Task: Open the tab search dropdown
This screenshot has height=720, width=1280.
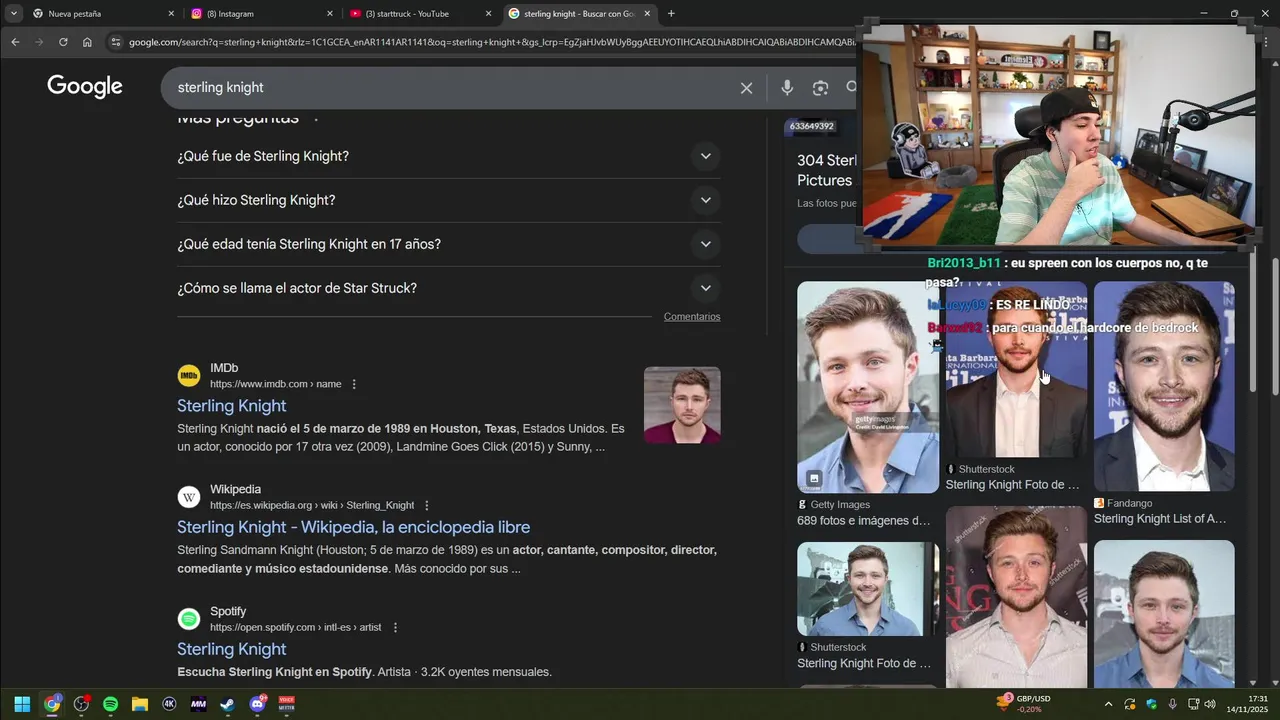Action: pyautogui.click(x=13, y=14)
